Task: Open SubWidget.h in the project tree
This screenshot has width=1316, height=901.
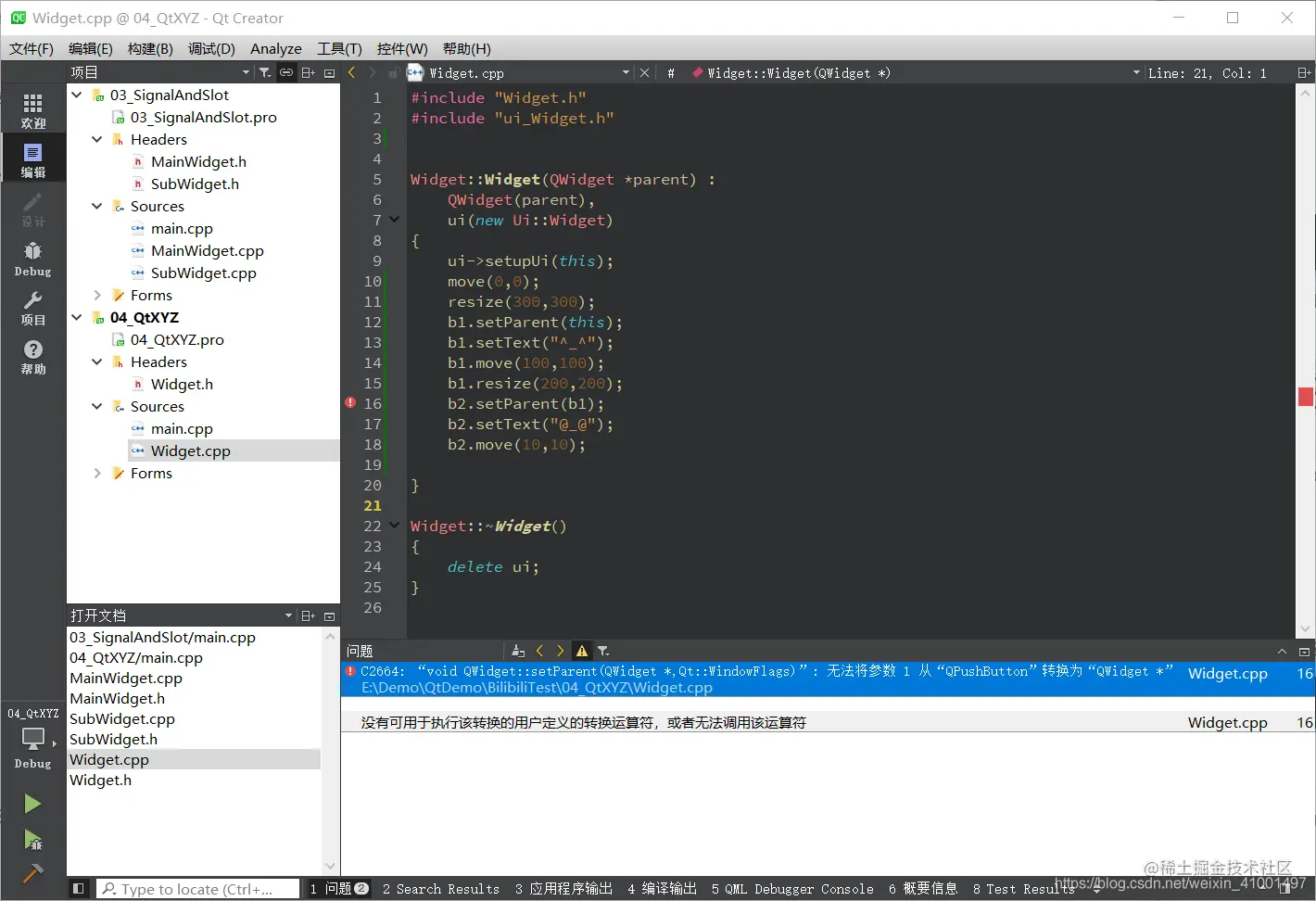Action: pyautogui.click(x=195, y=184)
